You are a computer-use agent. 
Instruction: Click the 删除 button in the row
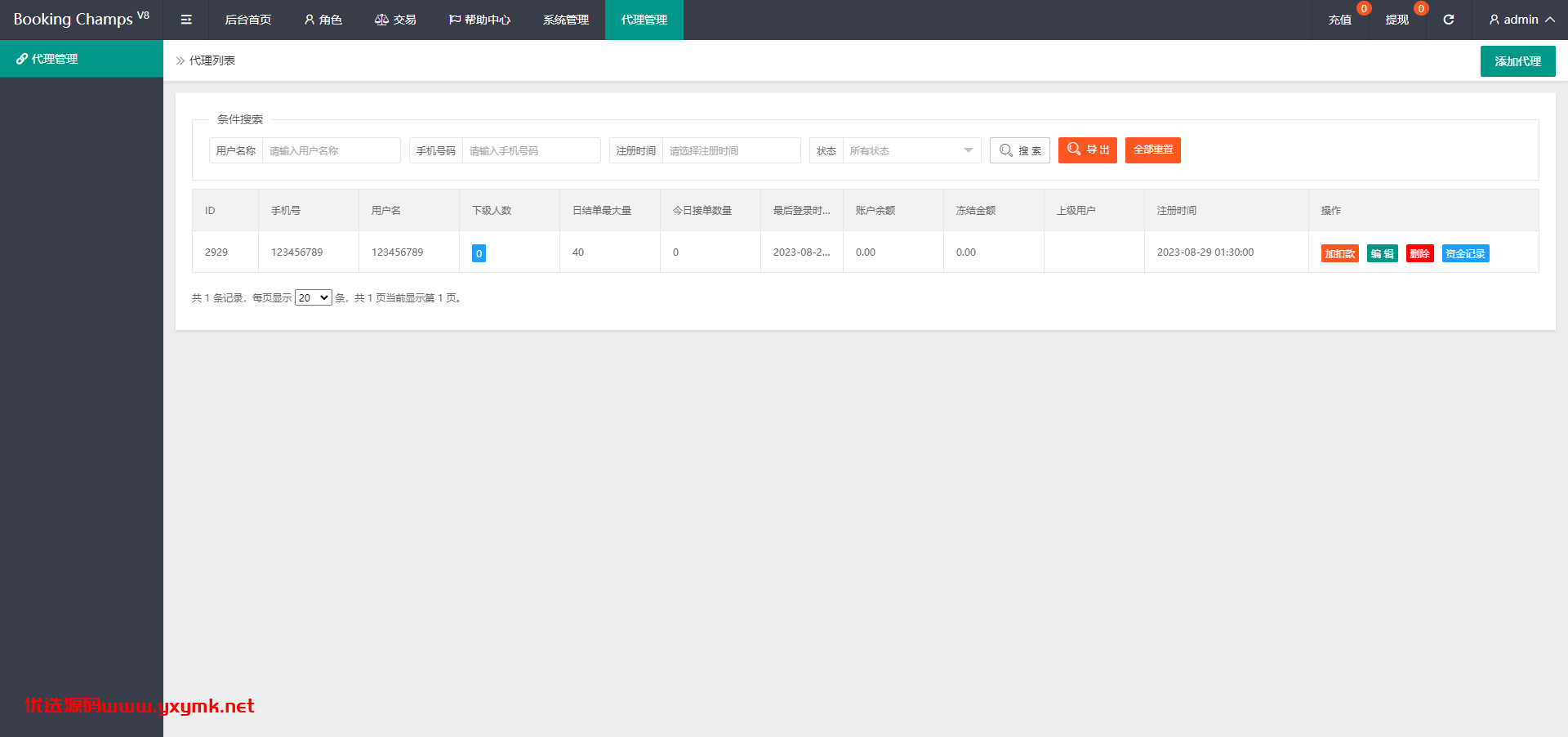click(x=1420, y=253)
